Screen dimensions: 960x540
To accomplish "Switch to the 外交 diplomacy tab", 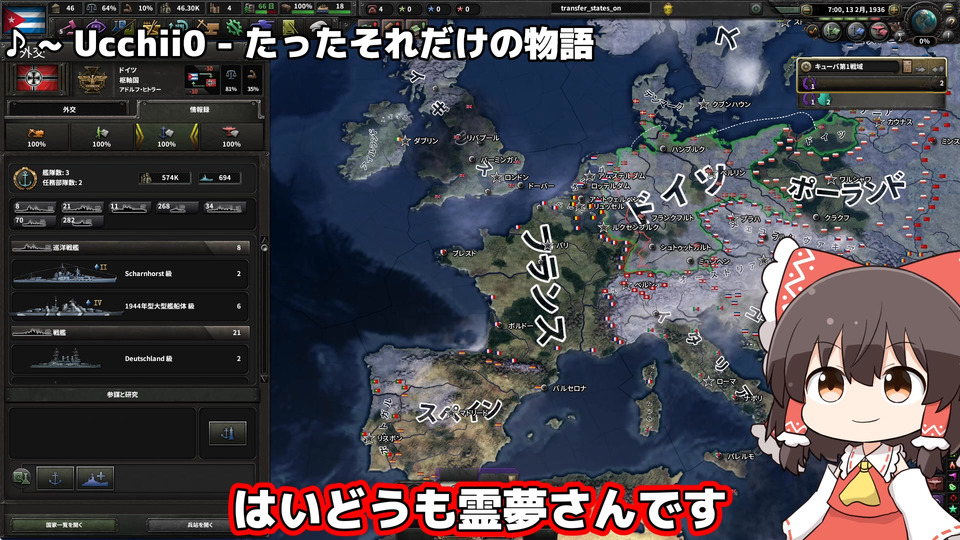I will 69,110.
